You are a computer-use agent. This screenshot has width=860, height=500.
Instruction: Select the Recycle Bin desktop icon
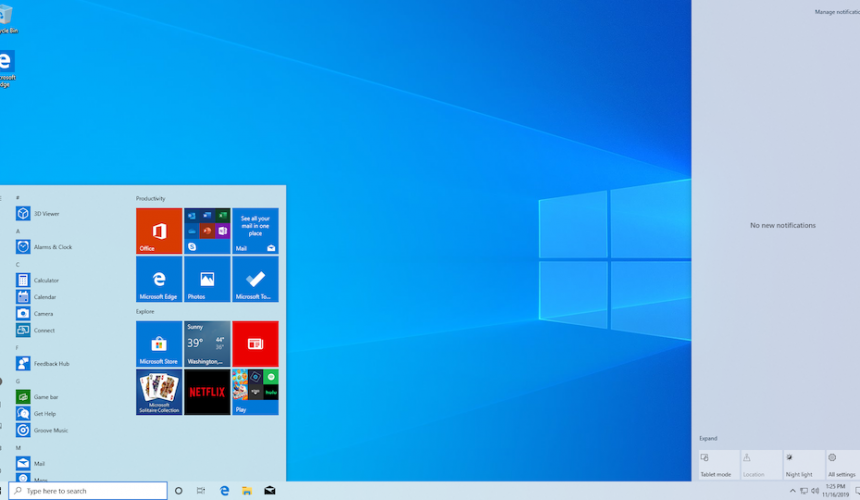(7, 19)
